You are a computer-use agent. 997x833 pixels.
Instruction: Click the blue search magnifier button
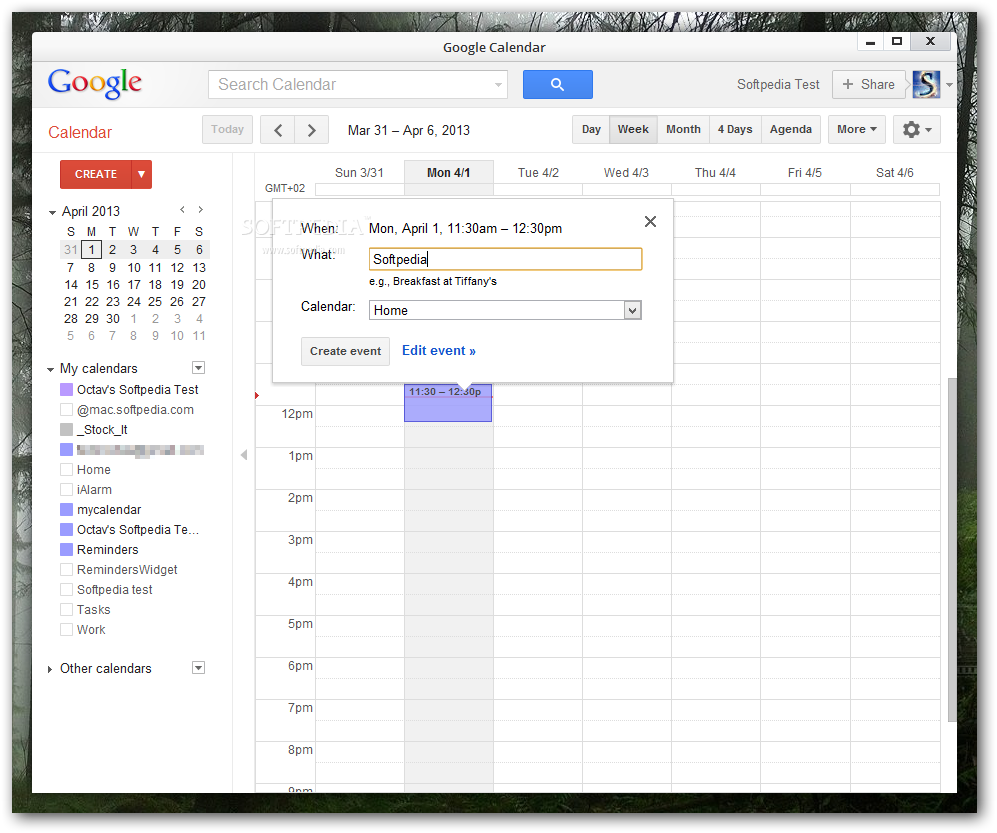[x=557, y=85]
